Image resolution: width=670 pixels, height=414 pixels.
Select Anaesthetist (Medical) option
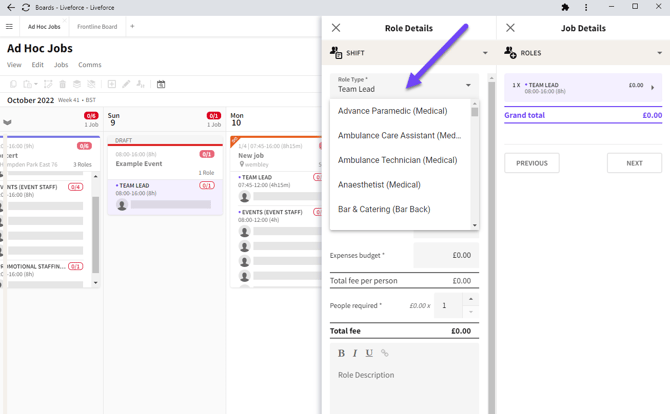pos(400,185)
